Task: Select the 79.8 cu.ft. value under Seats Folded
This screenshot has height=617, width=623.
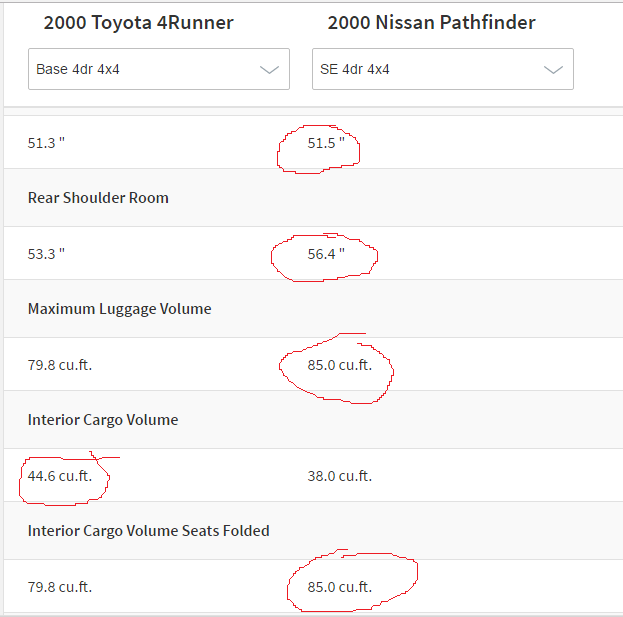Action: (60, 587)
